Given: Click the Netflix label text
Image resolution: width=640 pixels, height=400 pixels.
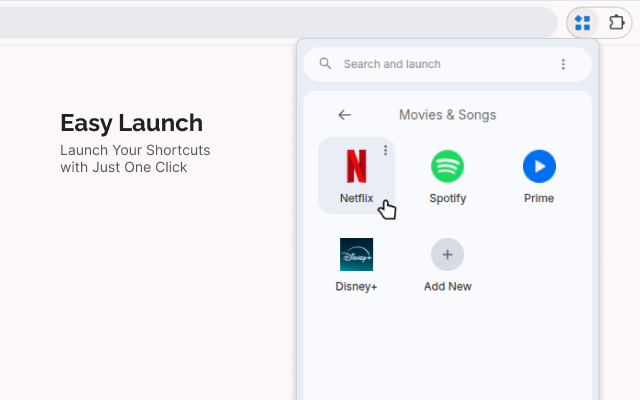Looking at the screenshot, I should coord(356,198).
